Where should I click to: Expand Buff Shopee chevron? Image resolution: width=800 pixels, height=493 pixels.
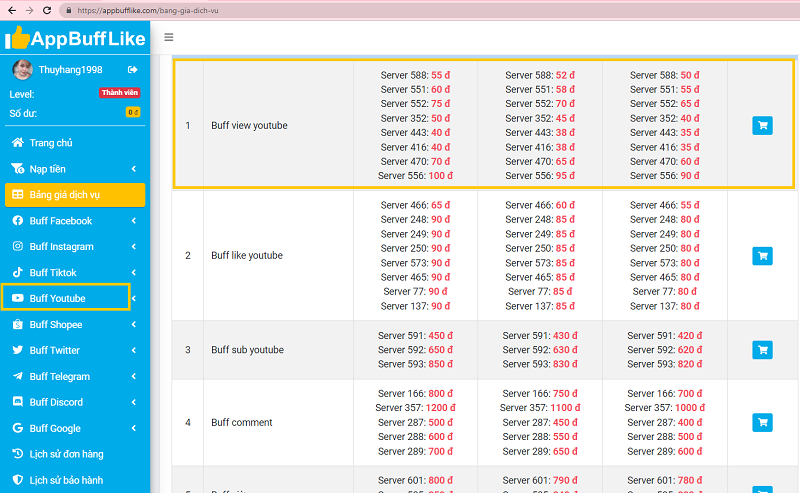tap(134, 325)
